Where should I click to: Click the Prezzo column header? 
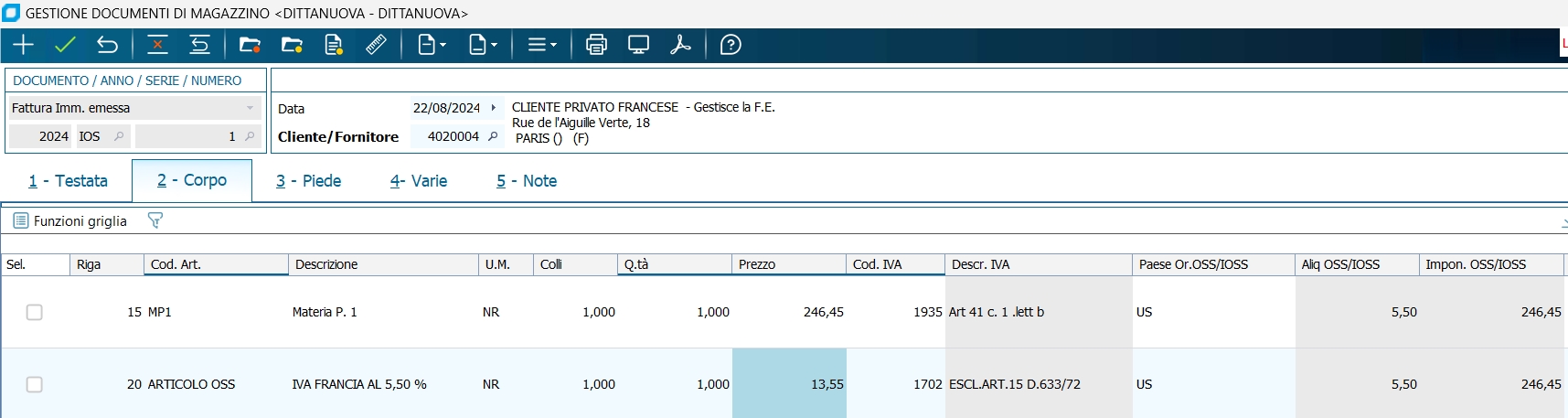coord(789,264)
